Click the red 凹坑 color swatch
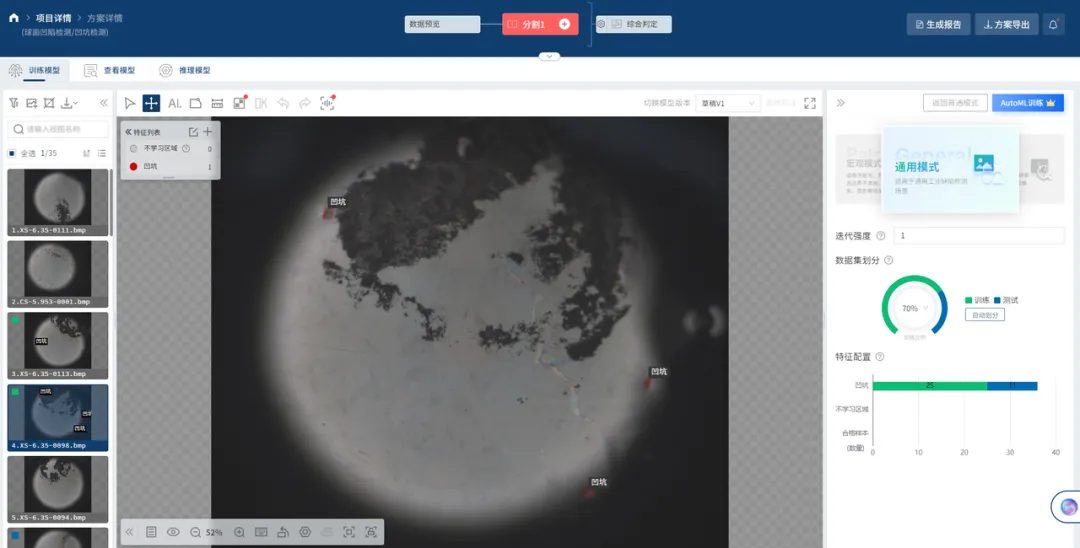 (134, 166)
